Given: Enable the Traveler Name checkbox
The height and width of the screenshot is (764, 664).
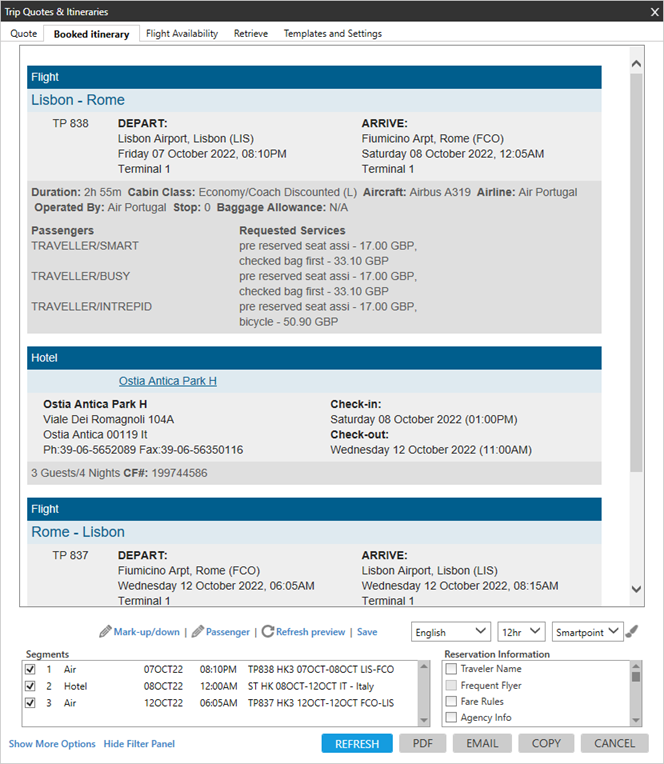Looking at the screenshot, I should pyautogui.click(x=452, y=668).
